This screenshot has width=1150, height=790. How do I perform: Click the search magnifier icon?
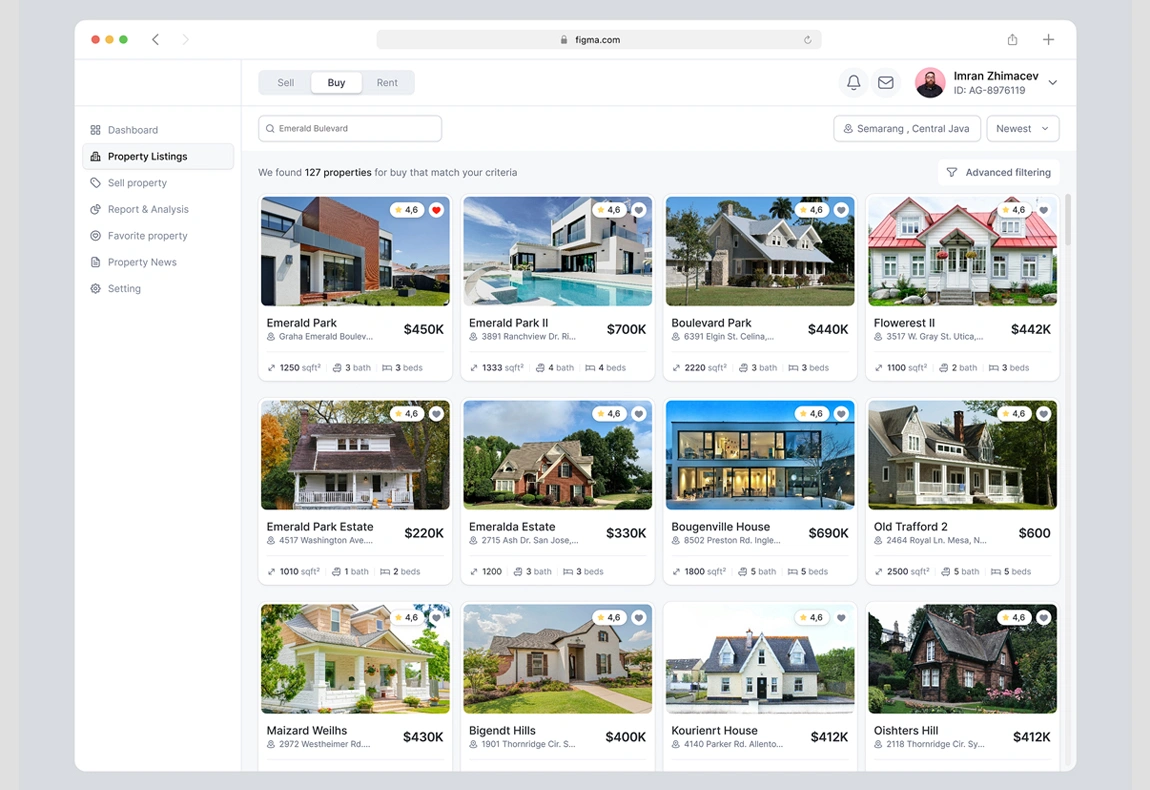[270, 128]
